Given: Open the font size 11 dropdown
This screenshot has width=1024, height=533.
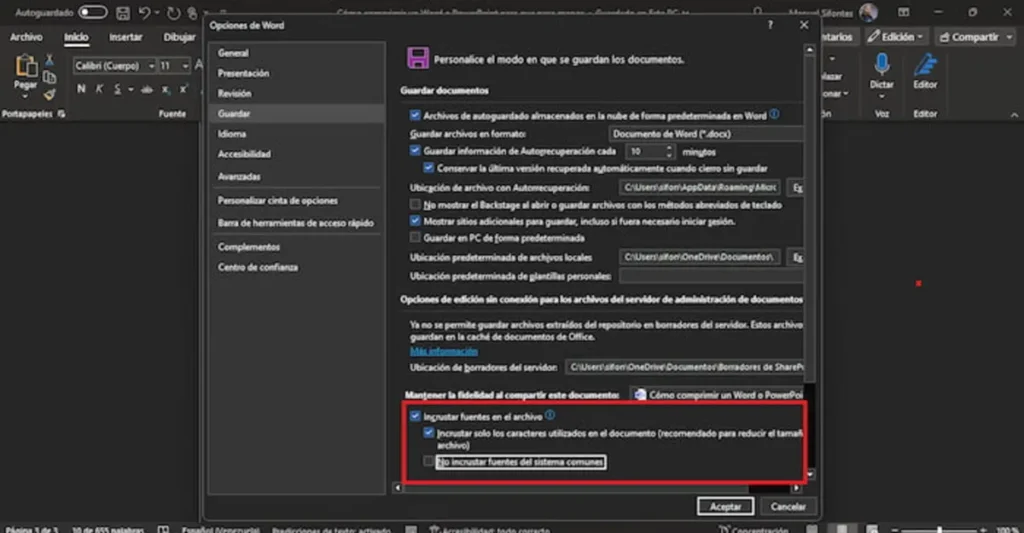Looking at the screenshot, I should click(185, 66).
